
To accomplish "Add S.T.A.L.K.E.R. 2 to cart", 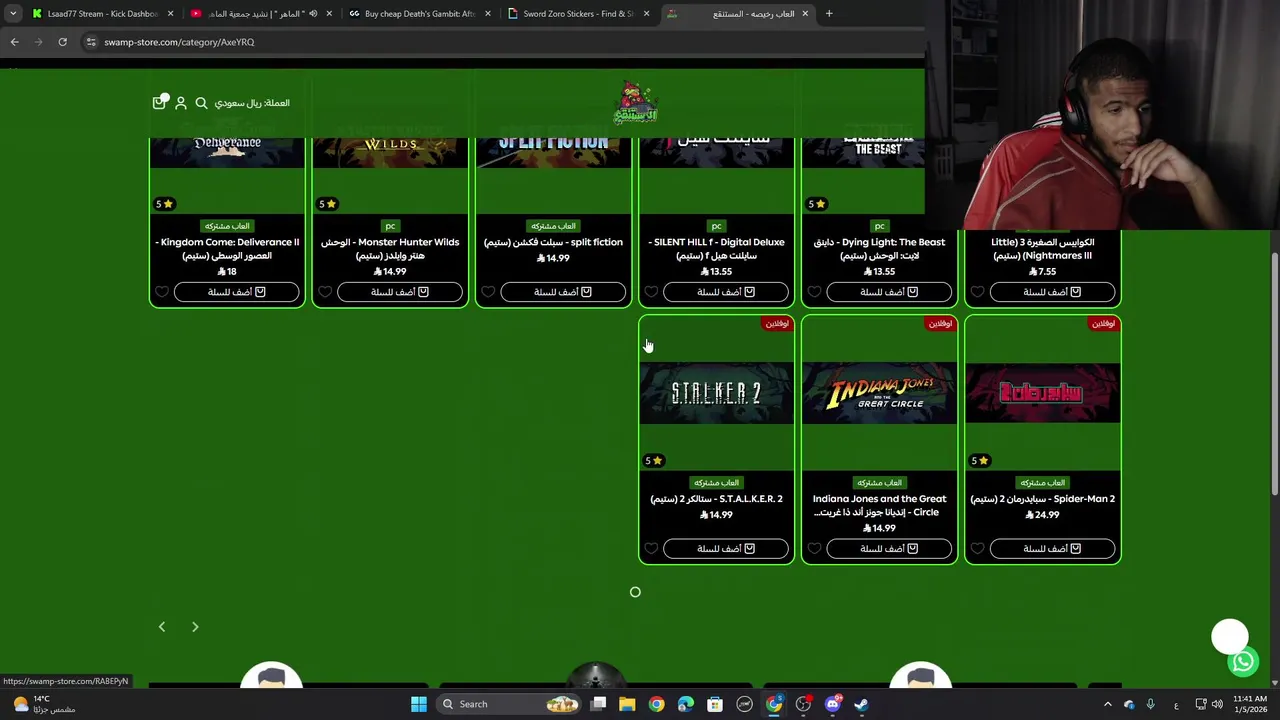I will coord(725,548).
